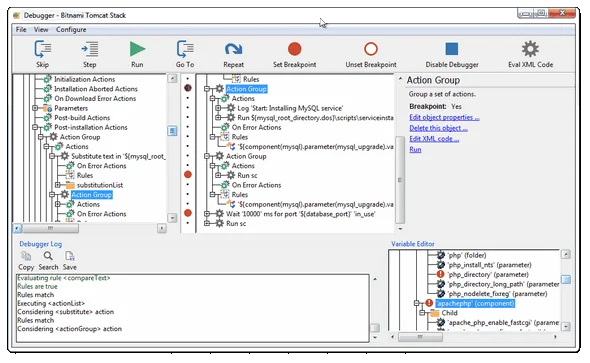
Task: Open the File menu
Action: [x=21, y=29]
